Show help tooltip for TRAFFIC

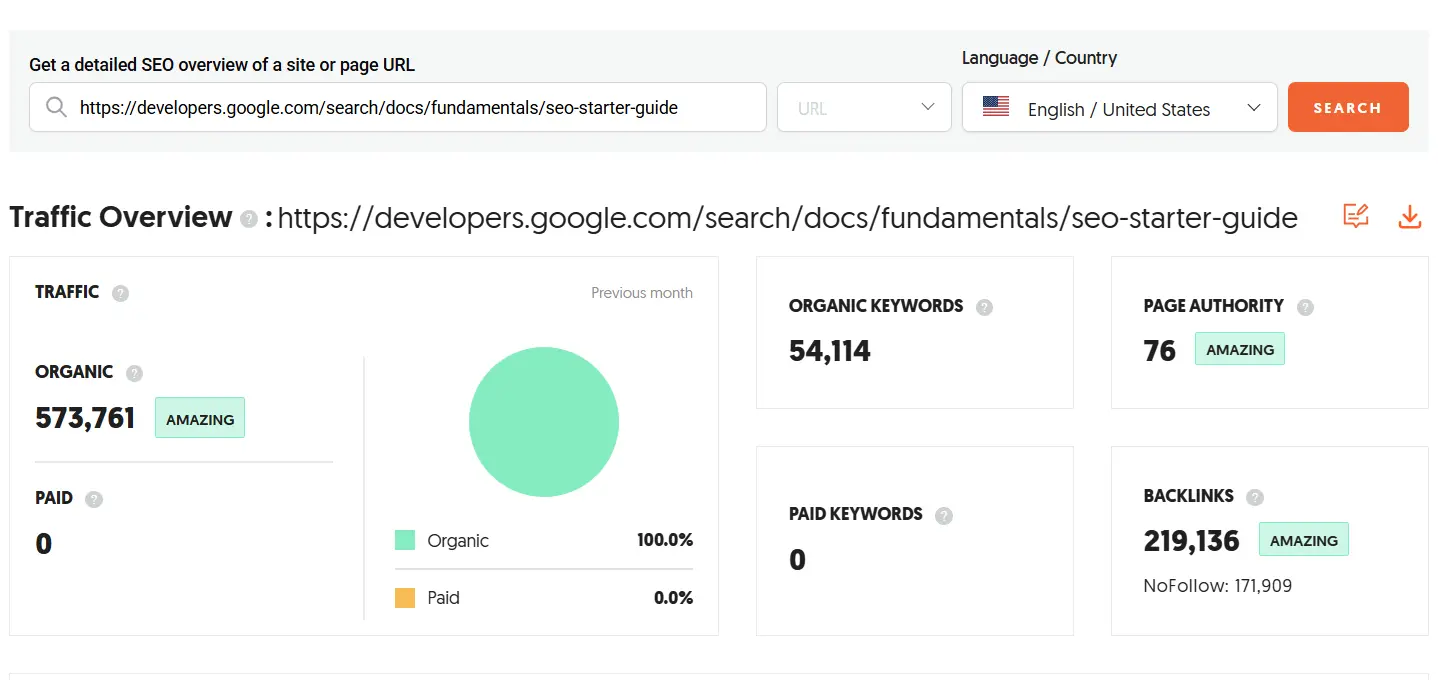pyautogui.click(x=121, y=293)
